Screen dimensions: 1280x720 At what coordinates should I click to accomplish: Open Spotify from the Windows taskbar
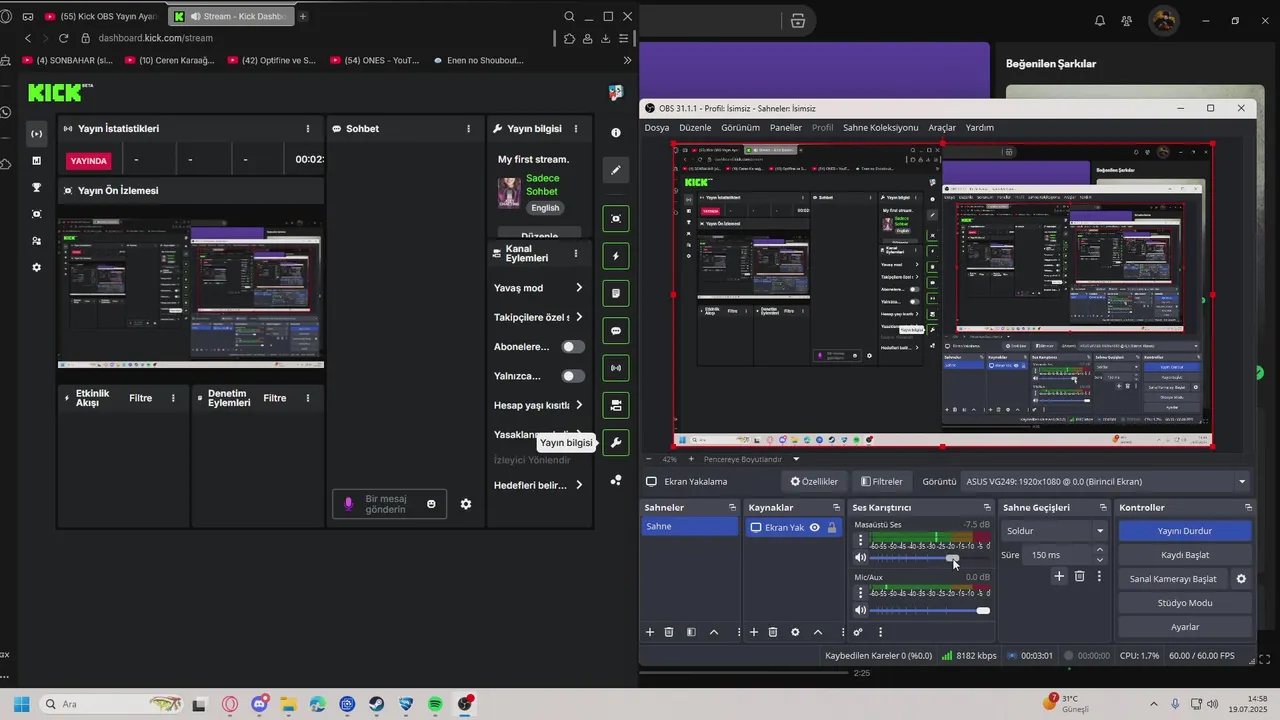tap(436, 705)
